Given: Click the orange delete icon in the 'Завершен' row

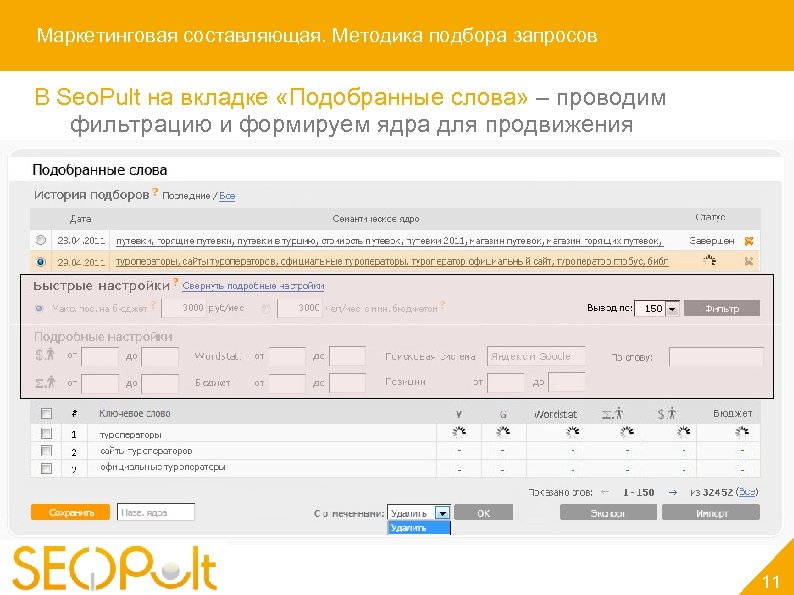Looking at the screenshot, I should point(748,241).
